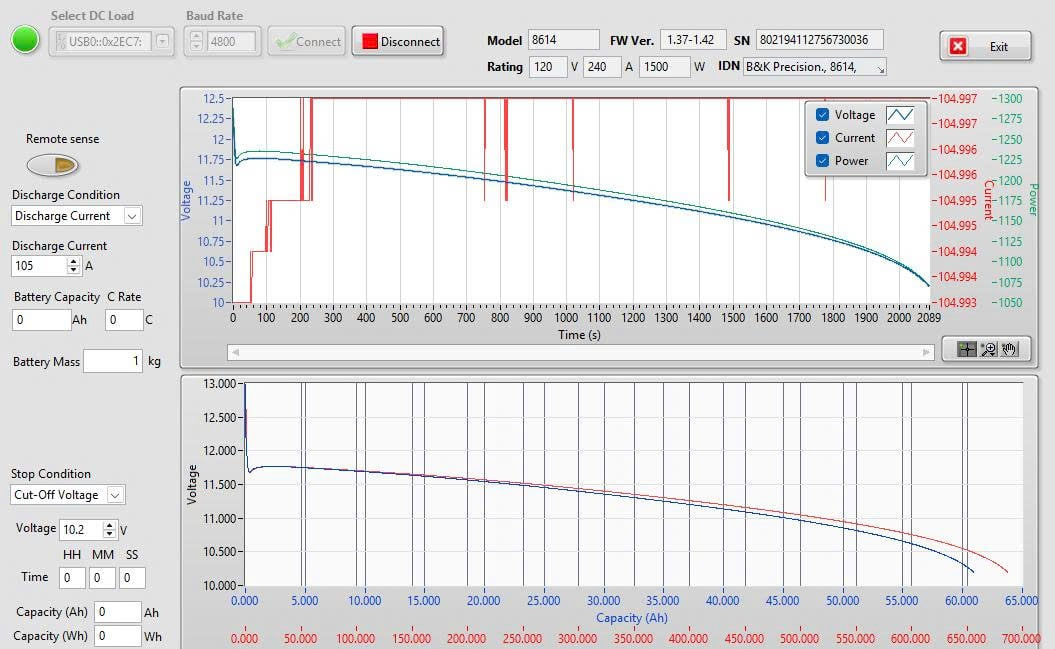
Task: Uncheck the Current plot checkbox
Action: point(822,138)
